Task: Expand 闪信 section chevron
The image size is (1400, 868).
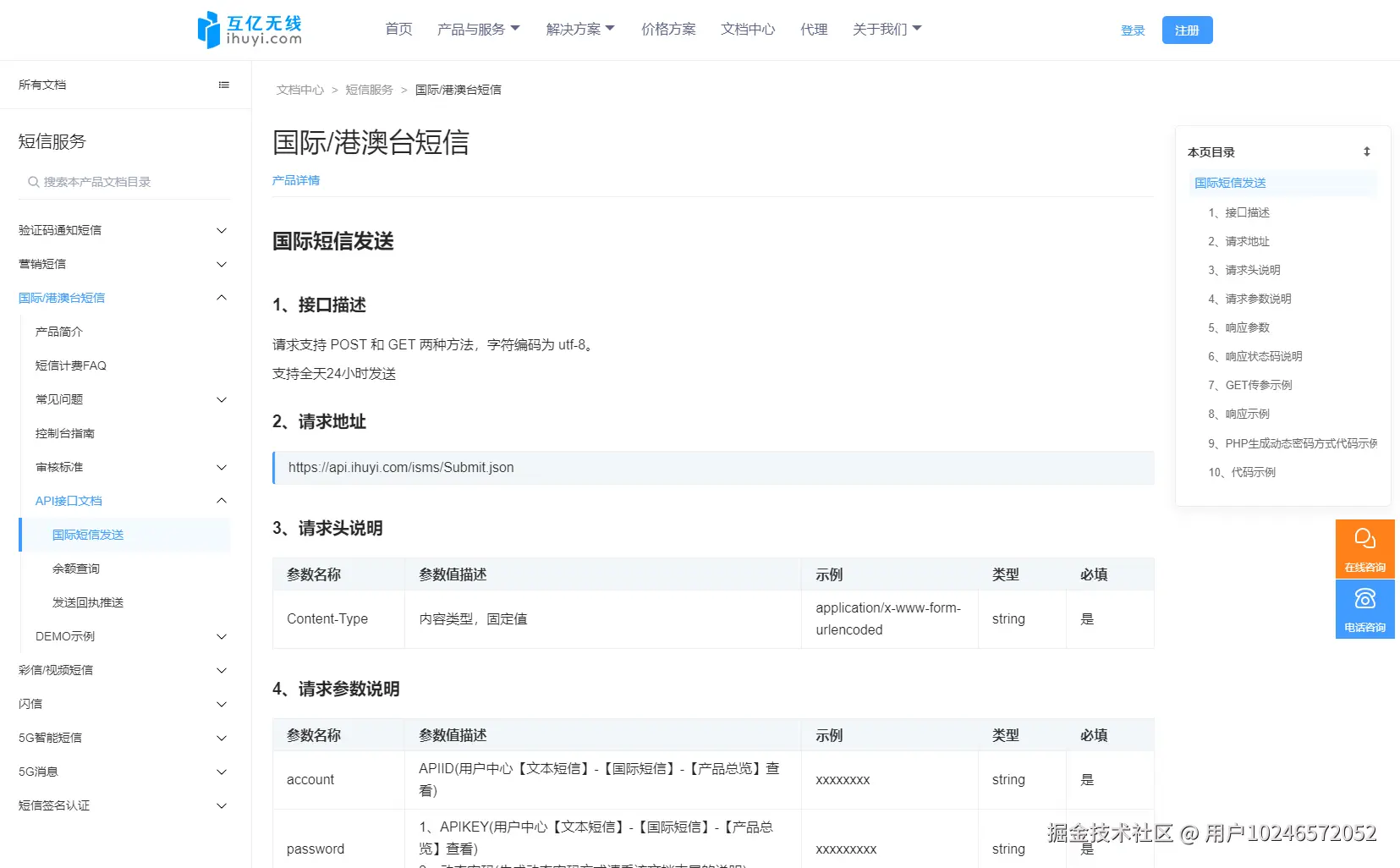Action: pos(222,704)
